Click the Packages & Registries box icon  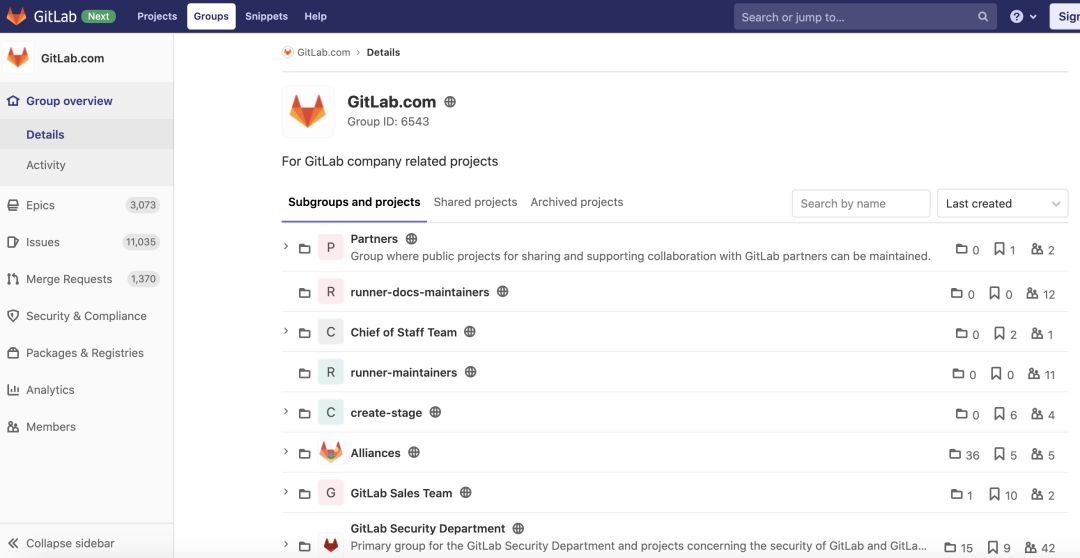coord(12,353)
